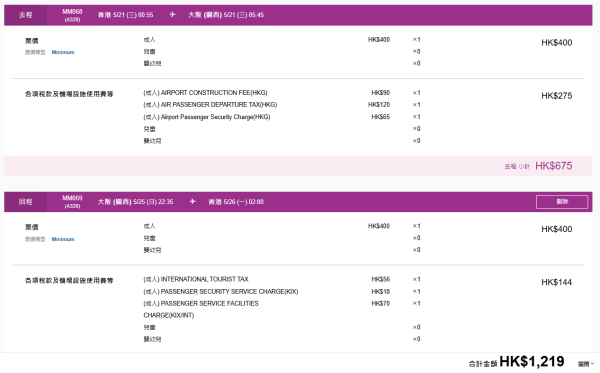Image resolution: width=600 pixels, height=373 pixels.
Task: Click the Airport Passenger Security Charge(HKG) line
Action: tap(207, 117)
